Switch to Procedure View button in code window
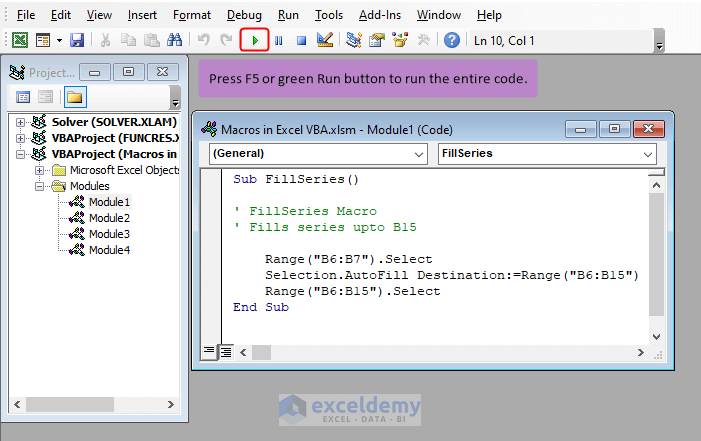The width and height of the screenshot is (701, 441). click(x=209, y=352)
